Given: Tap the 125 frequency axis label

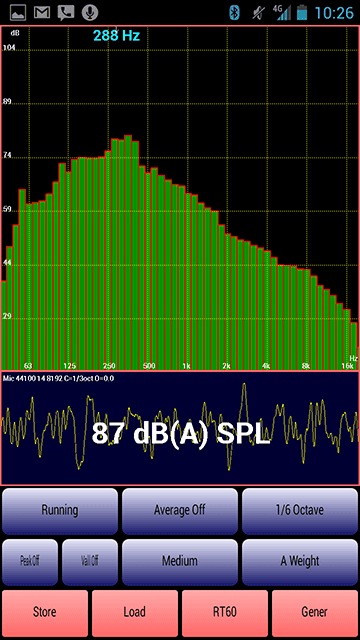Looking at the screenshot, I should (x=70, y=366).
